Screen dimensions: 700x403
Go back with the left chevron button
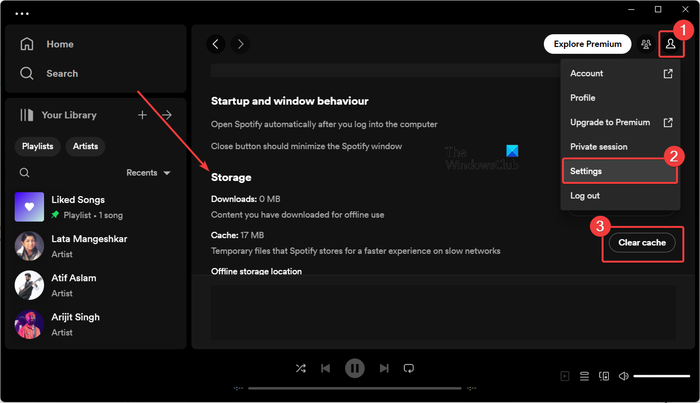(216, 44)
